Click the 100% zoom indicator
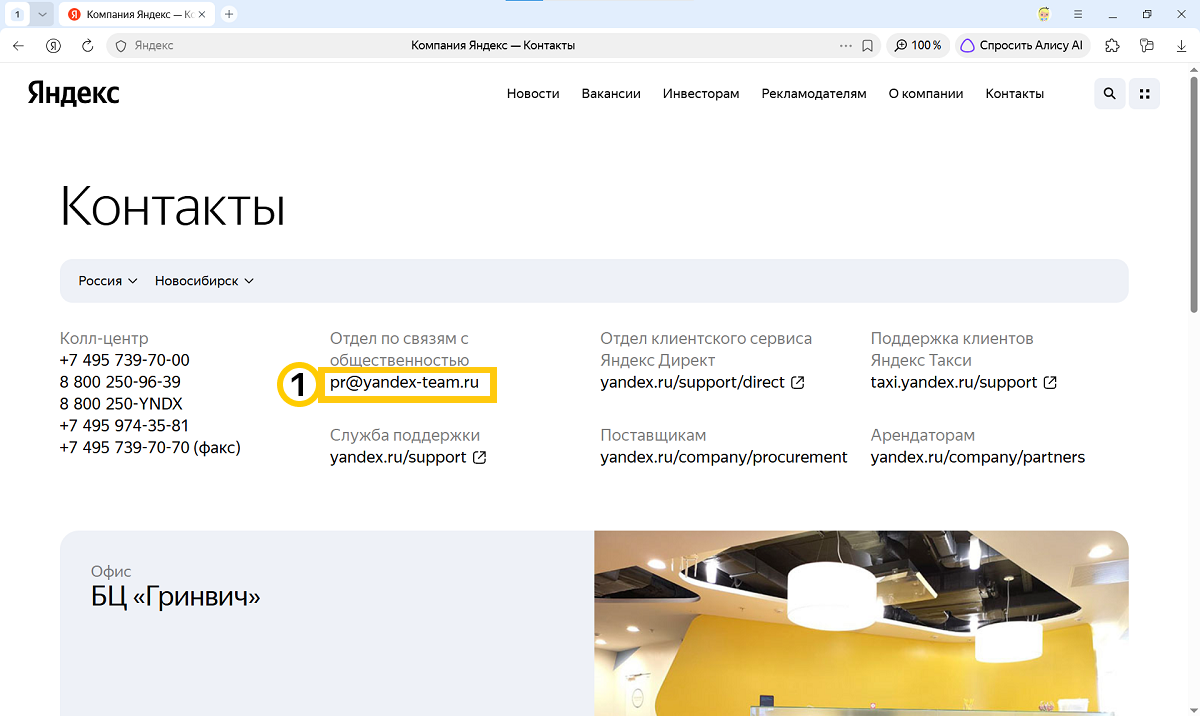Screen dimensions: 1200x716 (x=918, y=45)
